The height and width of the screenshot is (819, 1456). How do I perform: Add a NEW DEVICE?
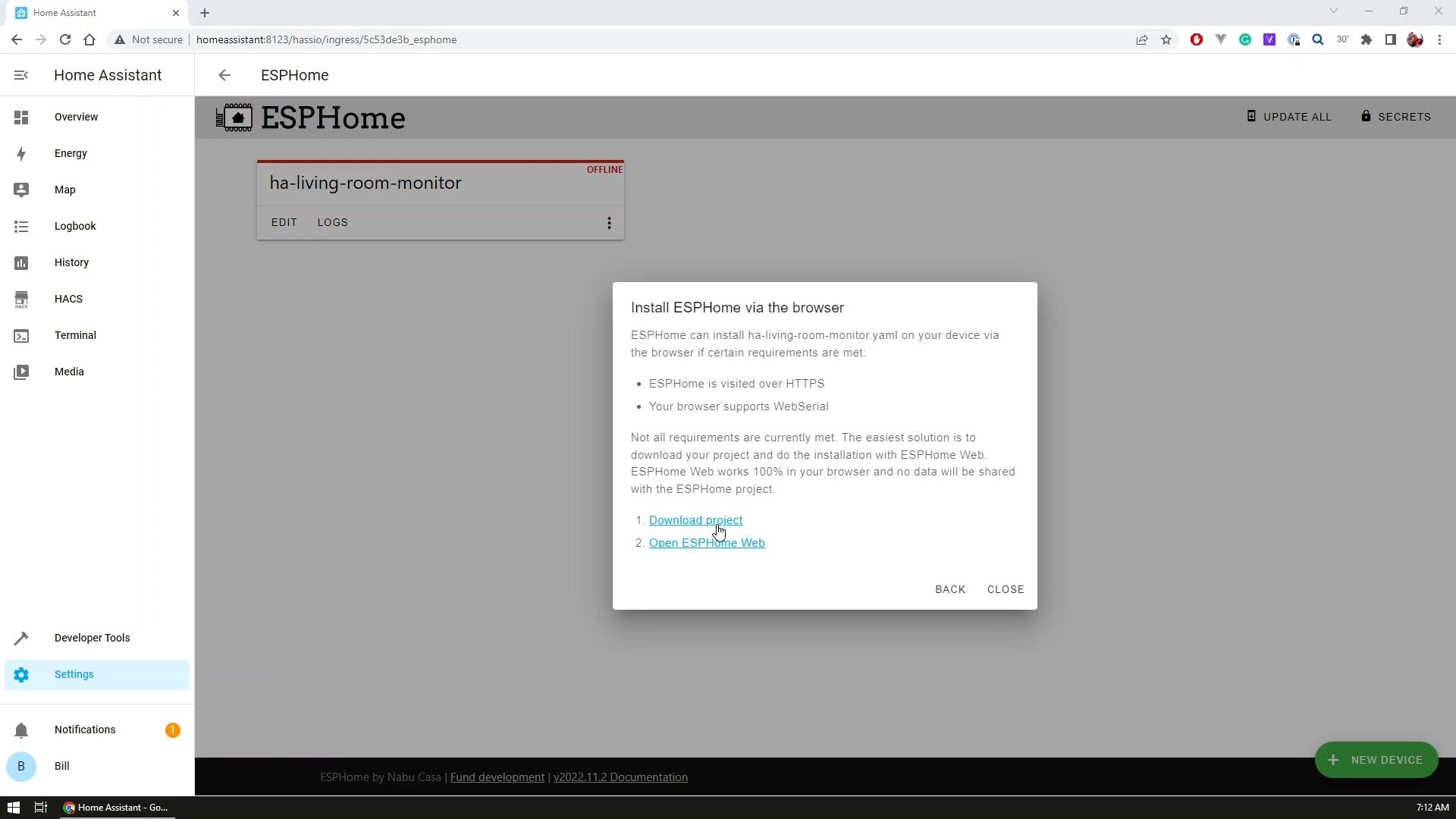click(1376, 760)
